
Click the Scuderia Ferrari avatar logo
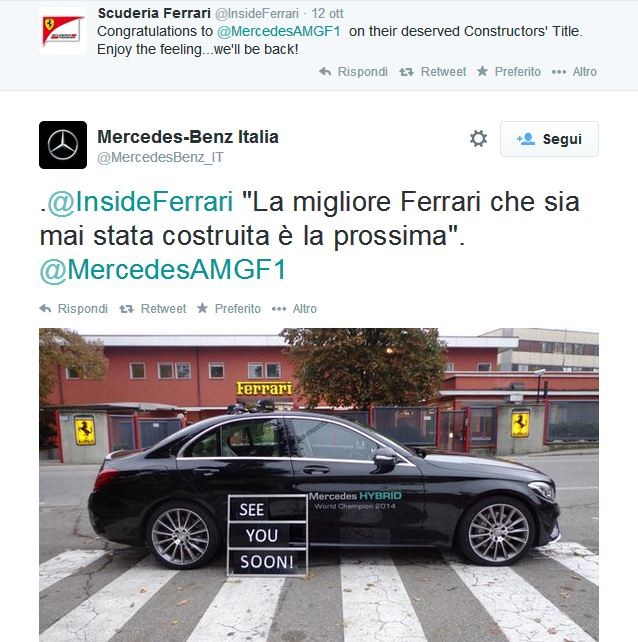(x=63, y=32)
